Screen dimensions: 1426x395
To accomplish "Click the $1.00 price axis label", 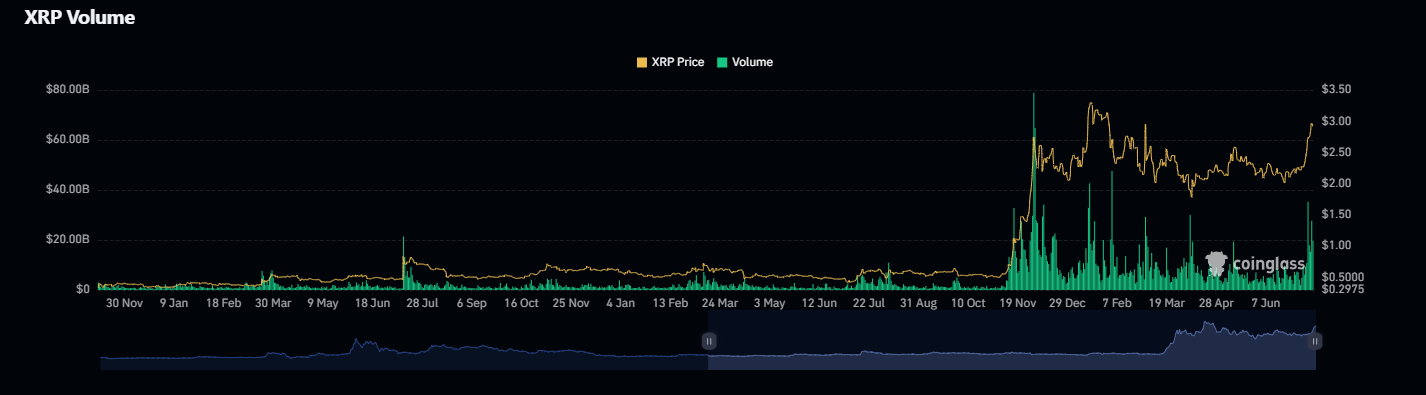I will pos(1336,245).
